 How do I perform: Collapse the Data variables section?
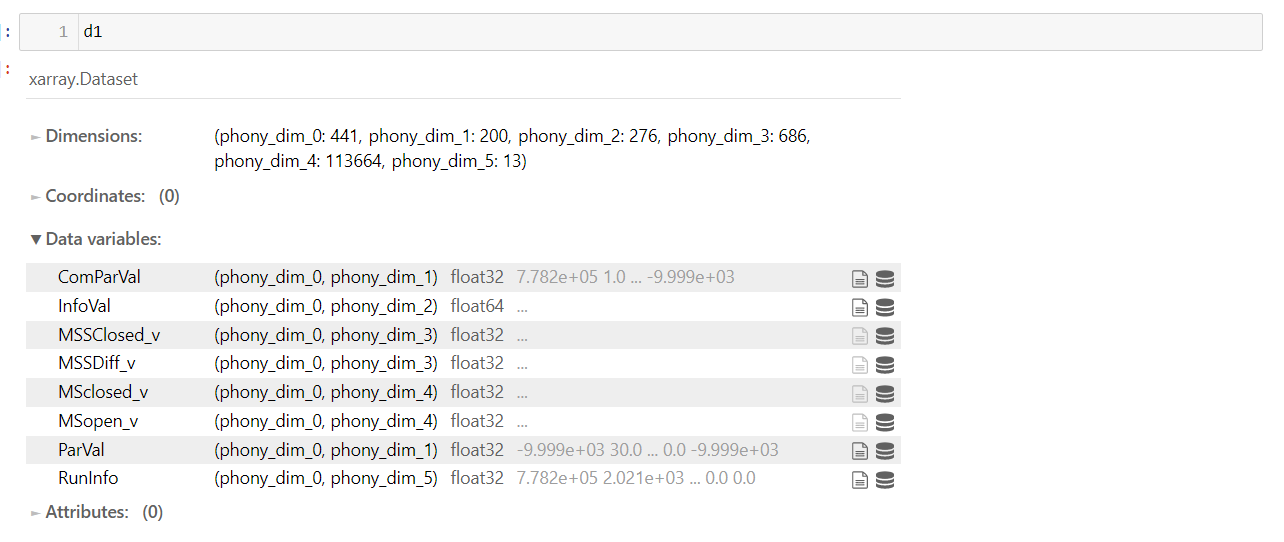click(96, 239)
